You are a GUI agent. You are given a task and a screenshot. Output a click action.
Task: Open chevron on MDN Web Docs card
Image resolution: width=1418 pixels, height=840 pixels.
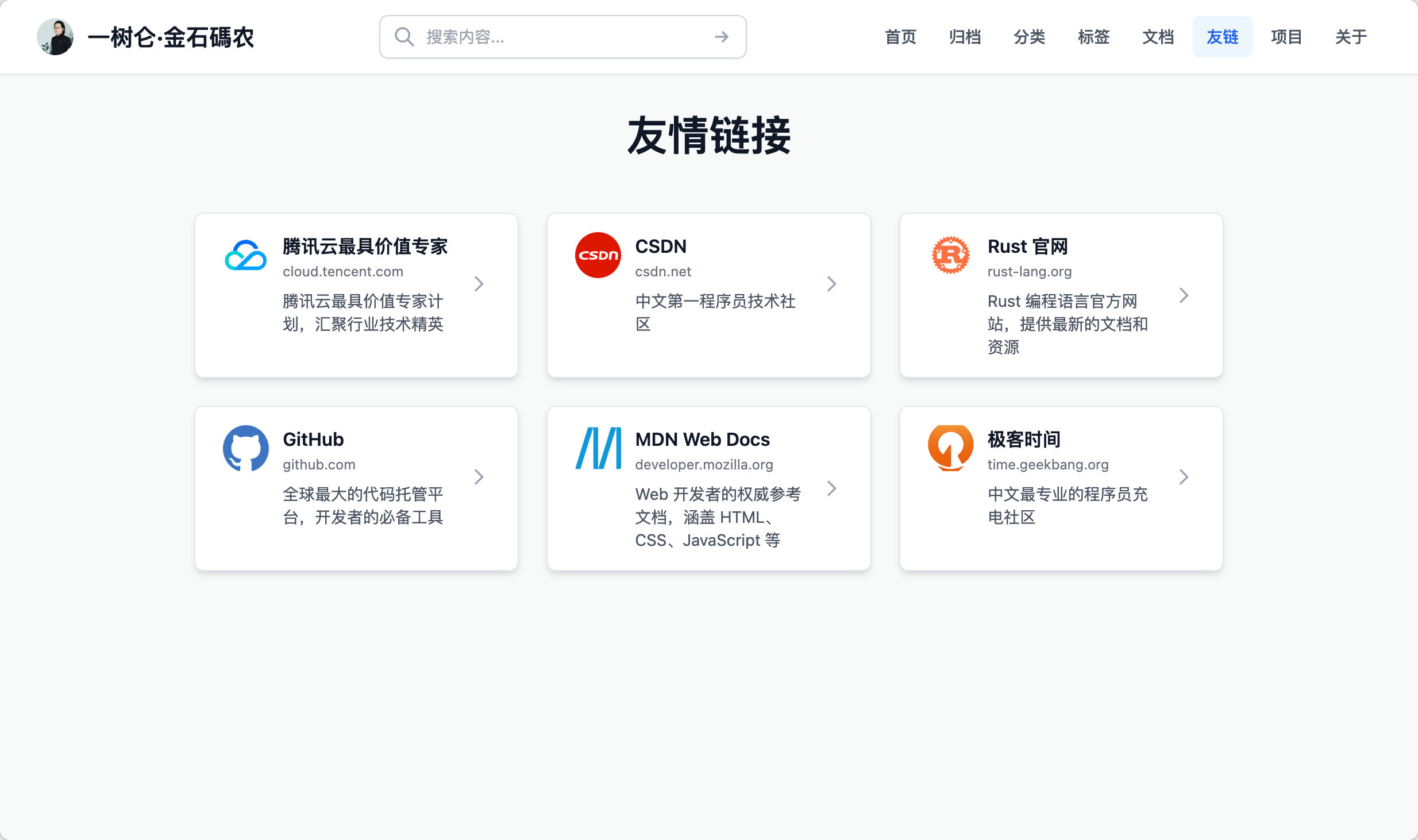coord(831,488)
